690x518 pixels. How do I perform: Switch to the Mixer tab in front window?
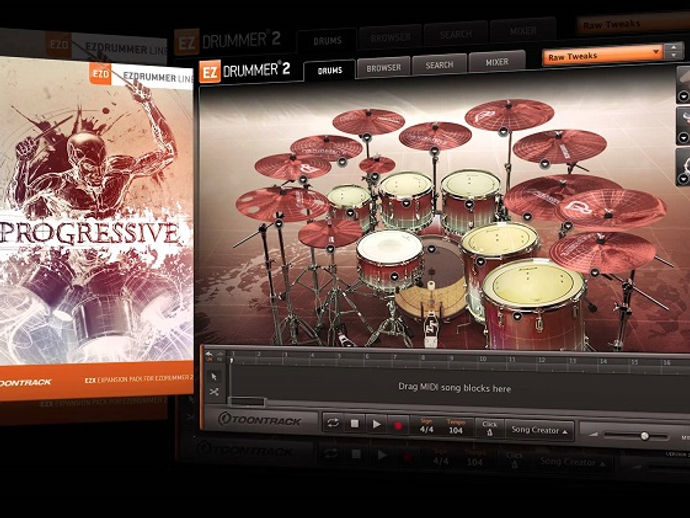497,62
